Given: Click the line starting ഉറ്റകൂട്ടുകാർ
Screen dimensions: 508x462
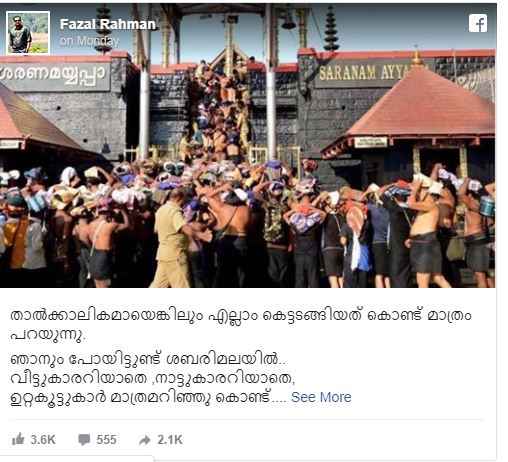Looking at the screenshot, I should [x=148, y=397].
